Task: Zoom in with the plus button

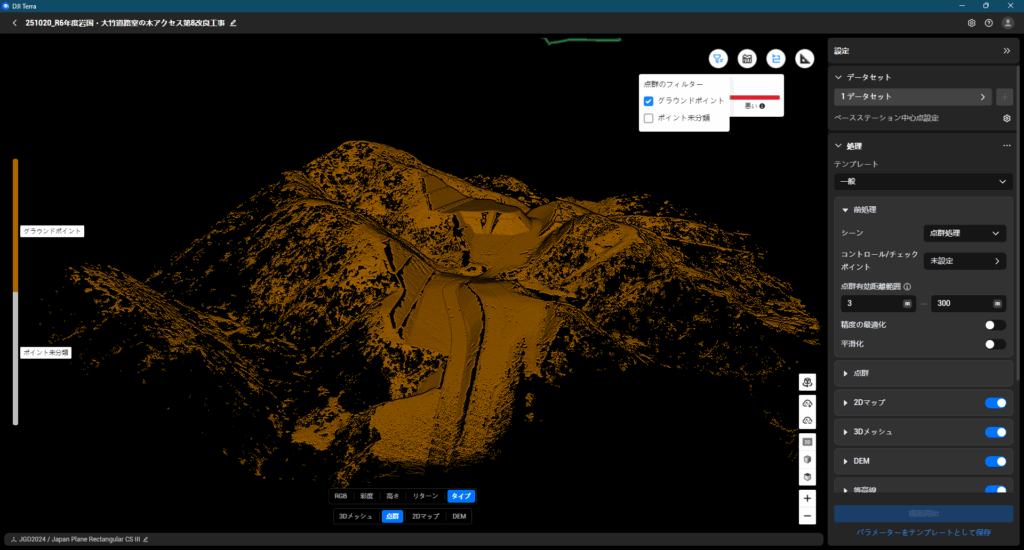Action: (807, 498)
